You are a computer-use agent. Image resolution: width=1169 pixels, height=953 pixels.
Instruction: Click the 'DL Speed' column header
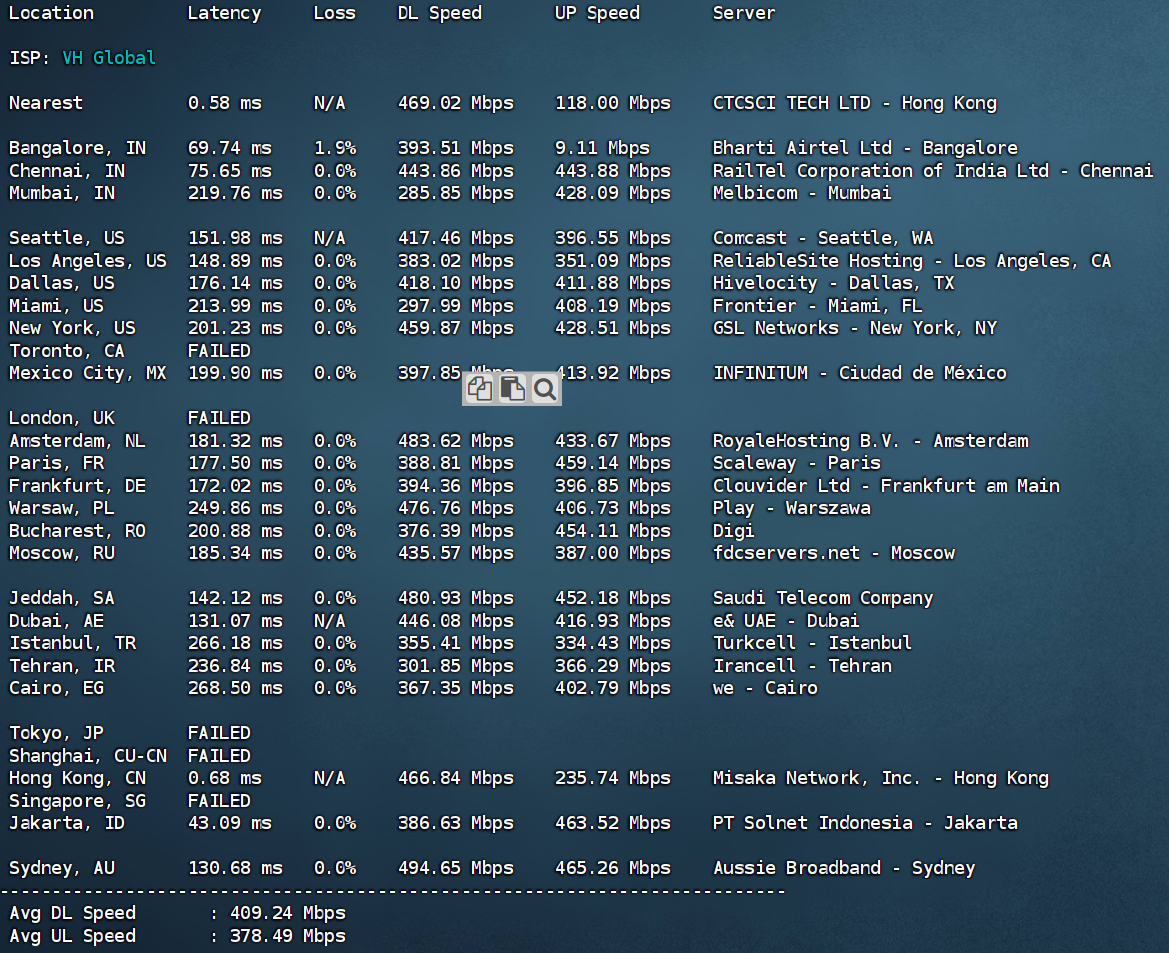440,13
